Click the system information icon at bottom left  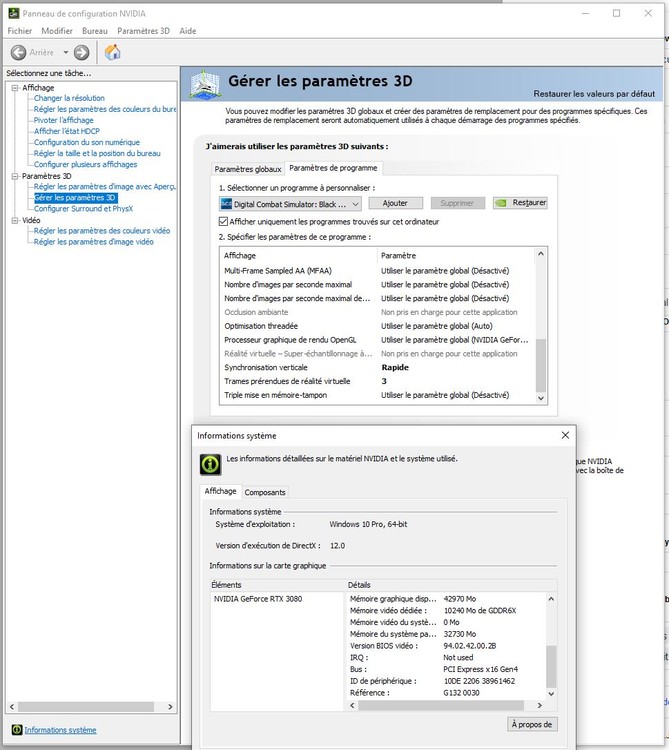17,729
